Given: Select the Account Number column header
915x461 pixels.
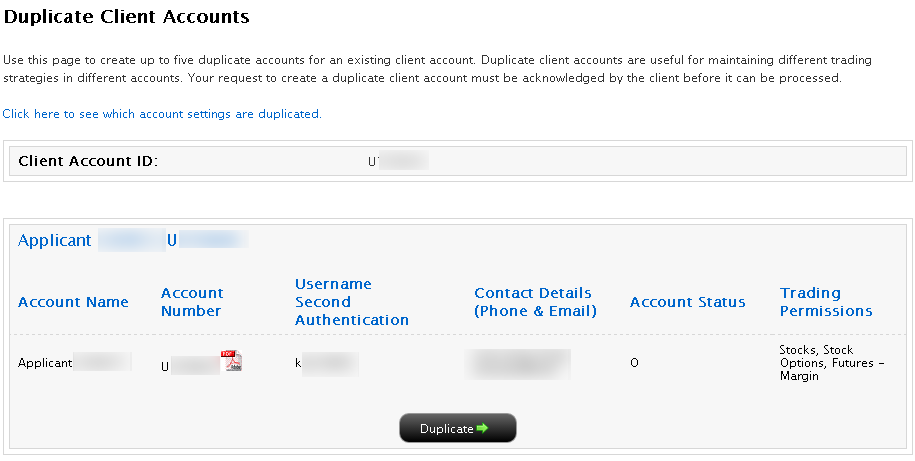Looking at the screenshot, I should pos(192,302).
